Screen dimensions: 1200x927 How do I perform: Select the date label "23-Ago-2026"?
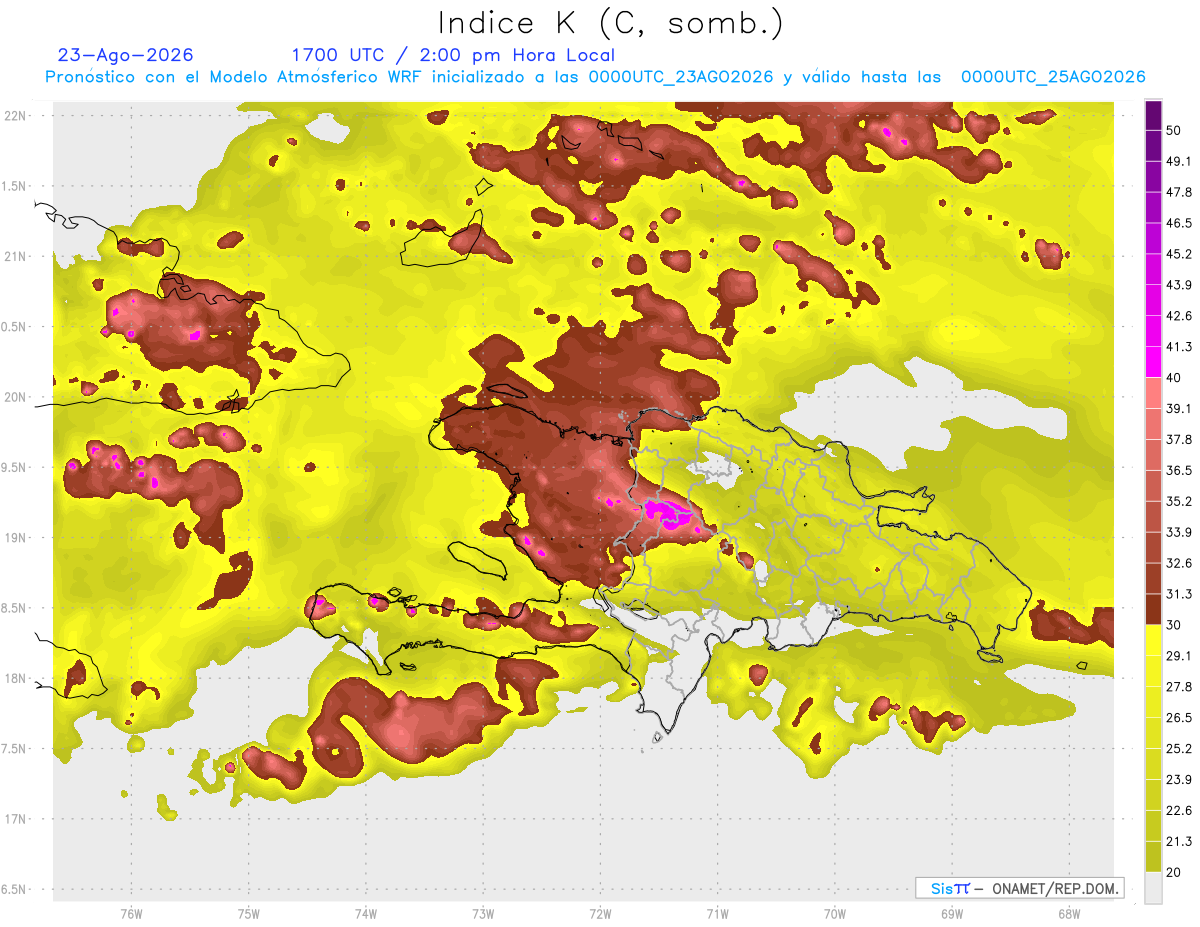(x=126, y=55)
